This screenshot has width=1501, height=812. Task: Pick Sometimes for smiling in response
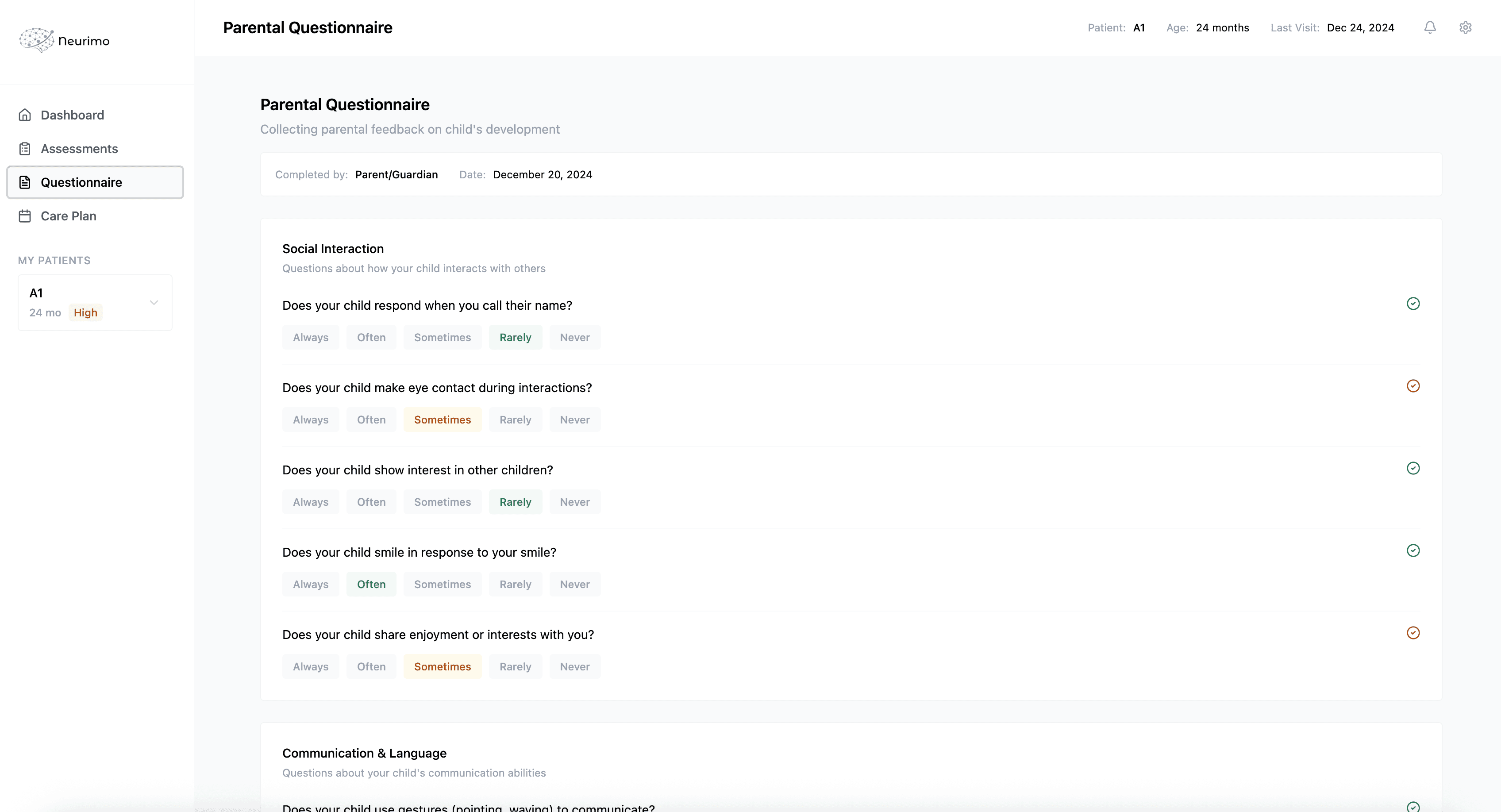(x=442, y=584)
